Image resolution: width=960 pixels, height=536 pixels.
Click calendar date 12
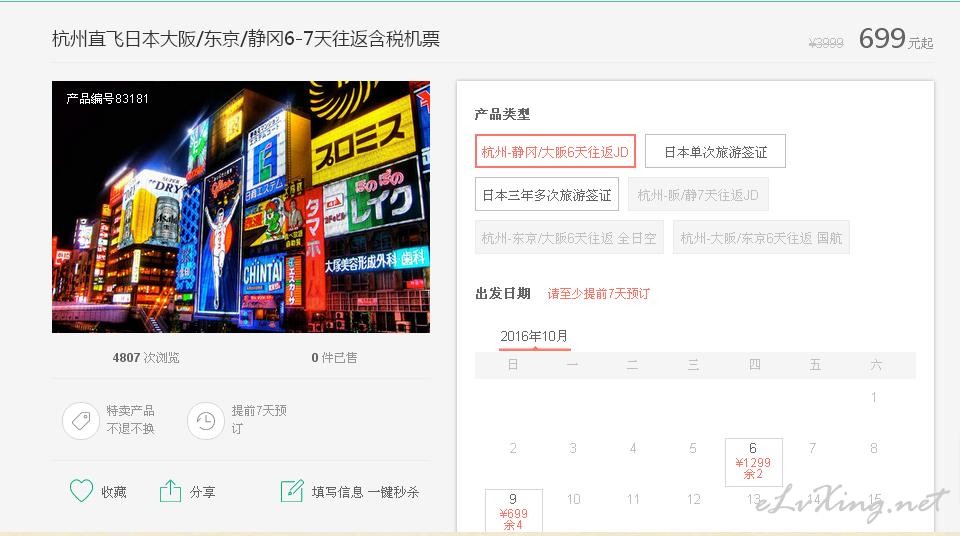(693, 499)
